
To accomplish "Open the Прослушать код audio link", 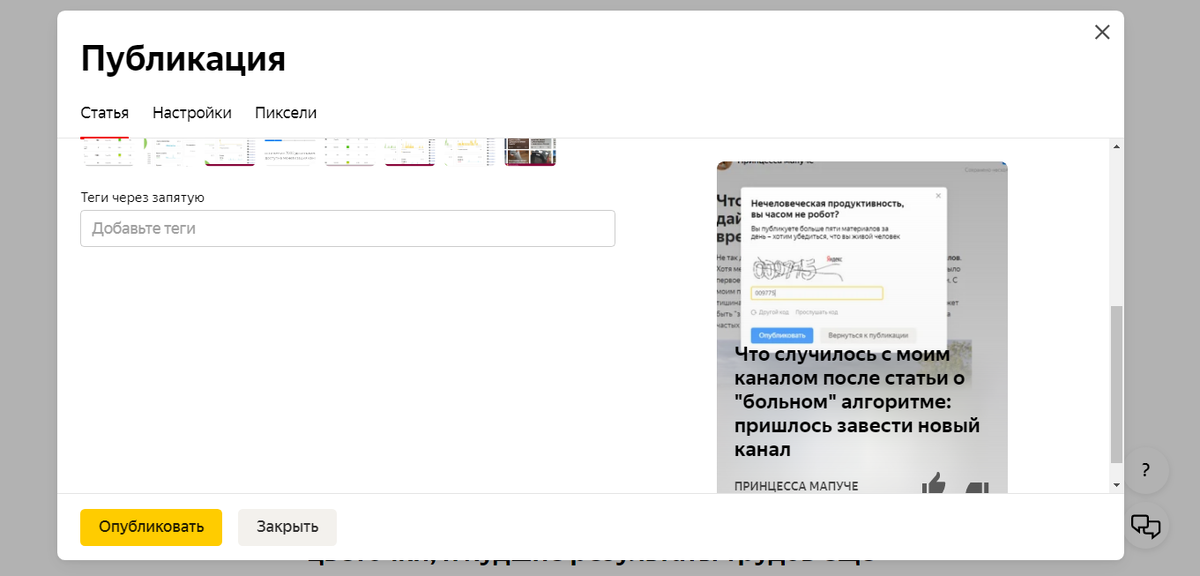I will 818,312.
